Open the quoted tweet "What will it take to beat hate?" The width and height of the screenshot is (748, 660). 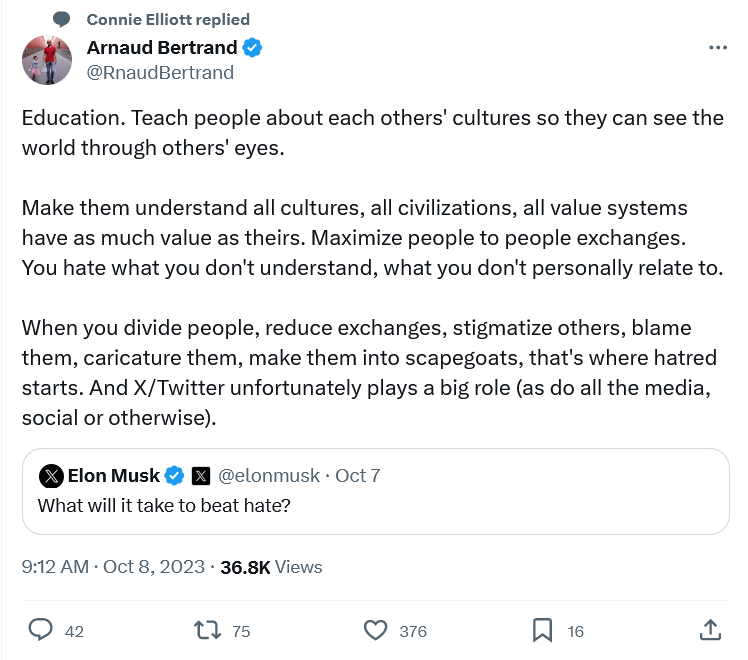164,505
